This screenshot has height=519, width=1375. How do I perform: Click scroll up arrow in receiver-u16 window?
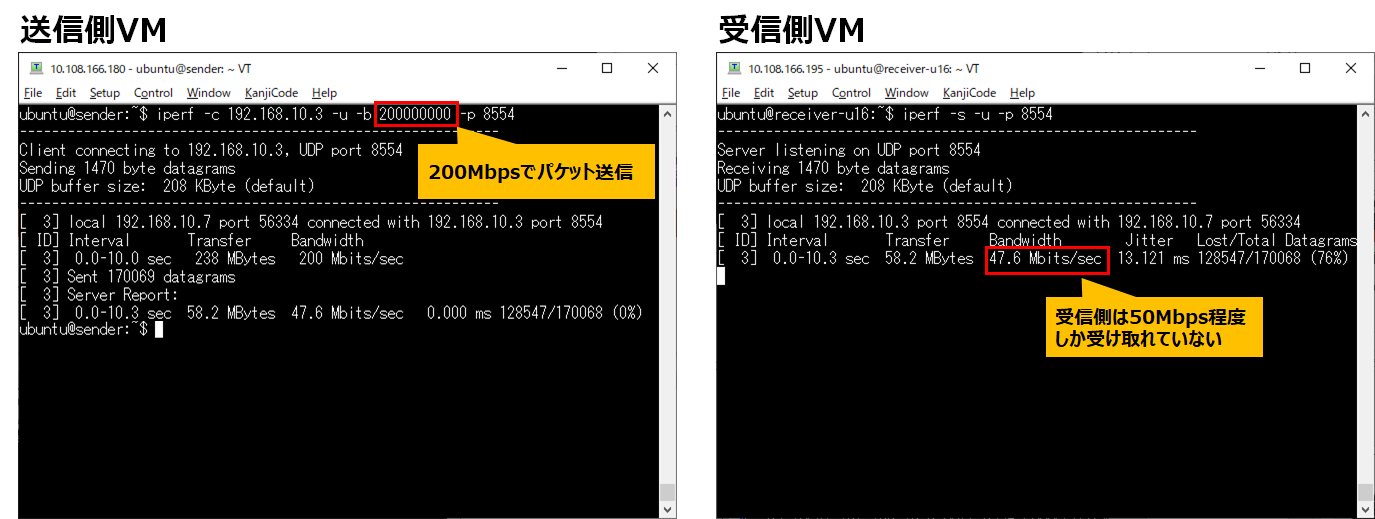pyautogui.click(x=1365, y=113)
